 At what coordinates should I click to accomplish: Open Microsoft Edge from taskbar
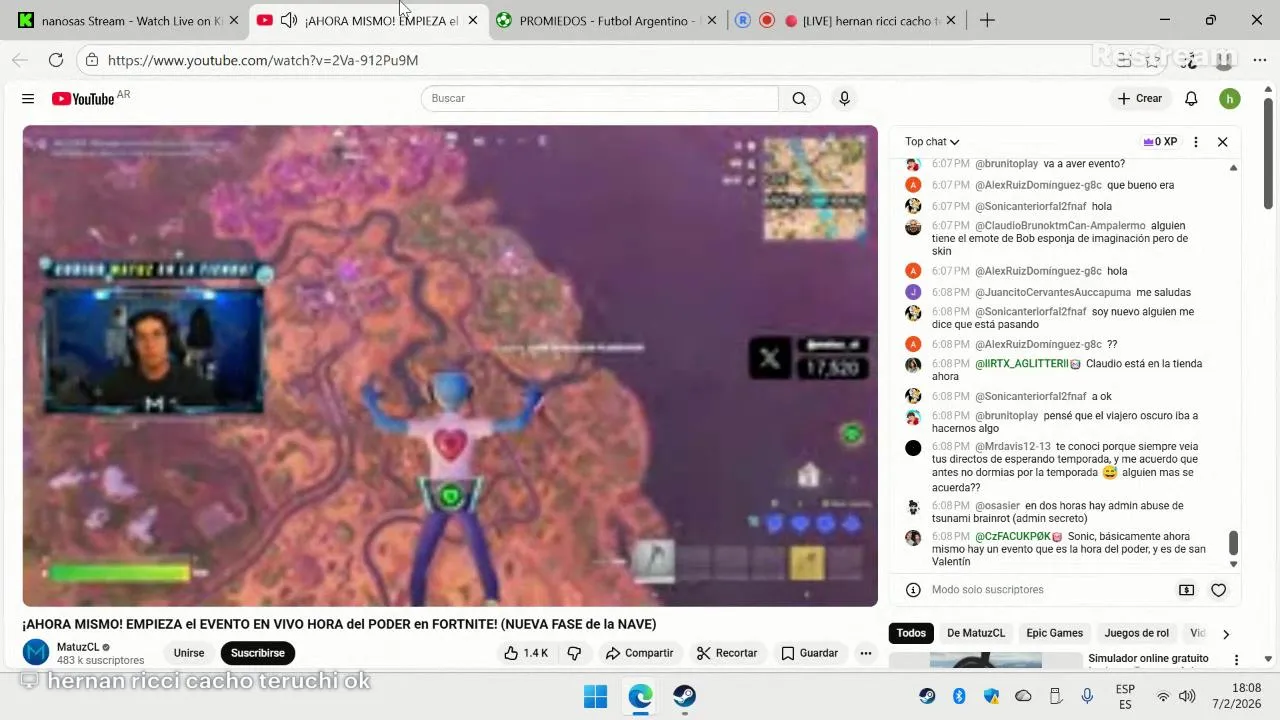click(x=640, y=696)
